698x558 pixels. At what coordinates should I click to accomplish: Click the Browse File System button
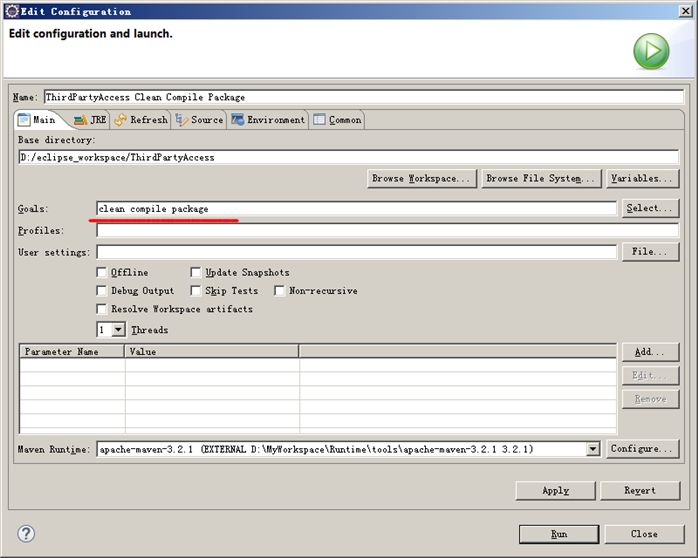[541, 178]
